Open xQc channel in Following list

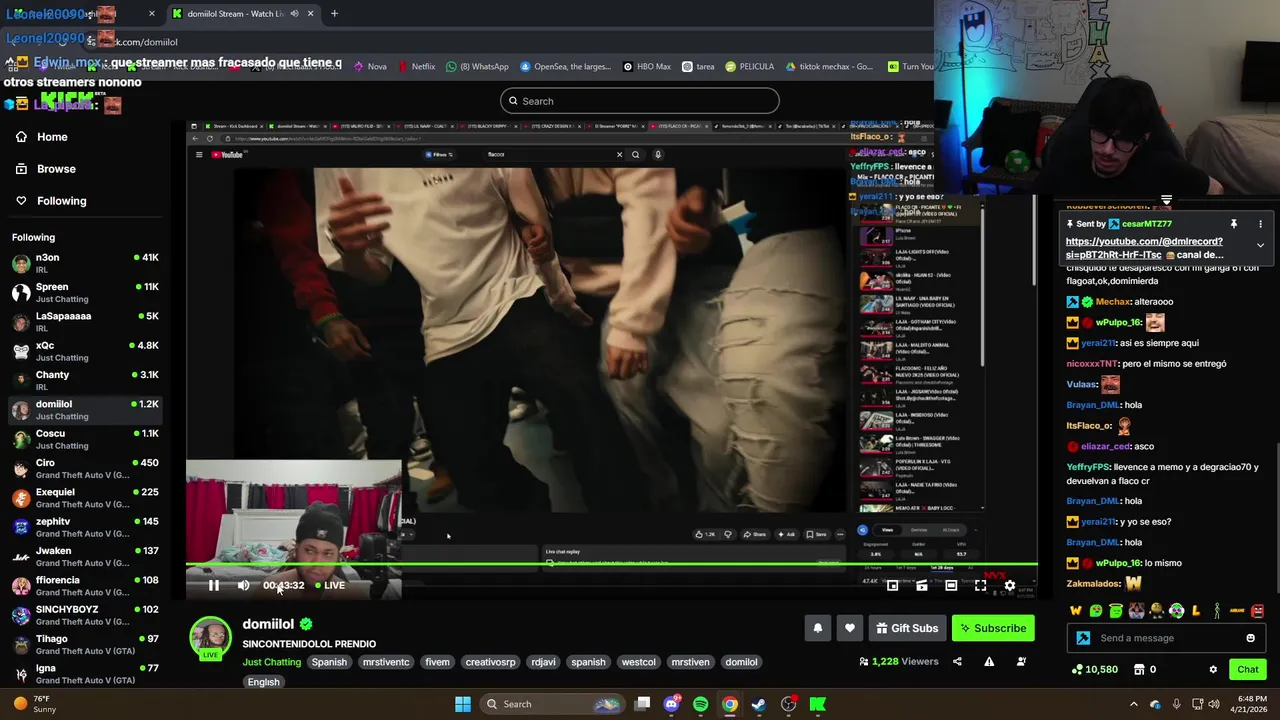(85, 351)
